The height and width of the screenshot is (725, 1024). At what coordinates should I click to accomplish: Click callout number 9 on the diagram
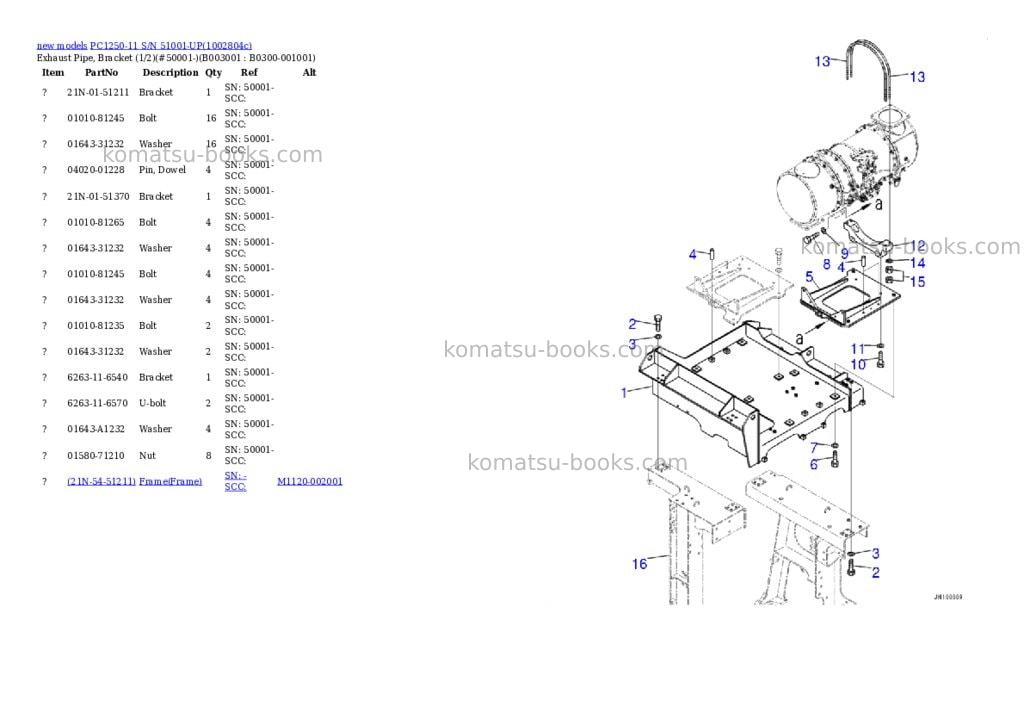pyautogui.click(x=844, y=253)
